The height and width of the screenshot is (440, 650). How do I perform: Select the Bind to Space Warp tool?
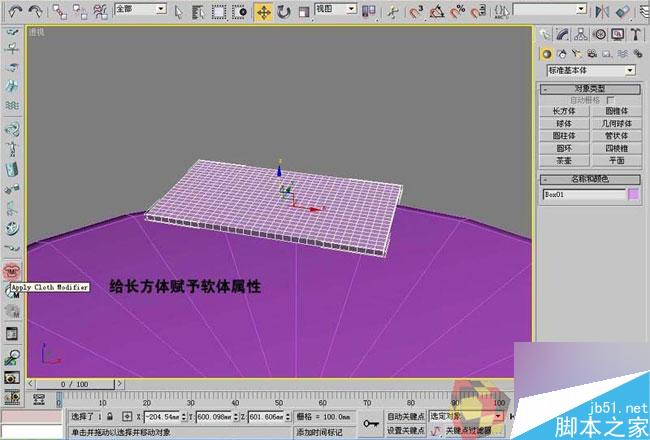tap(100, 12)
